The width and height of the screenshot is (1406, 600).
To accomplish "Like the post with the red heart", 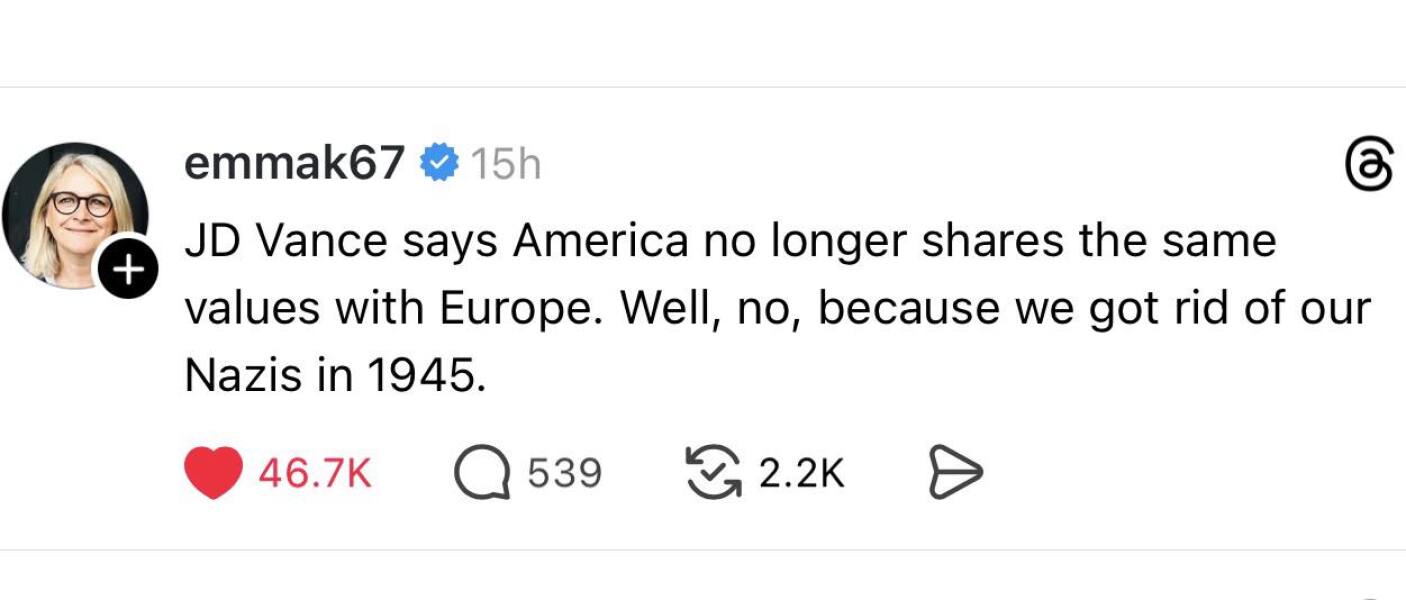I will coord(214,473).
